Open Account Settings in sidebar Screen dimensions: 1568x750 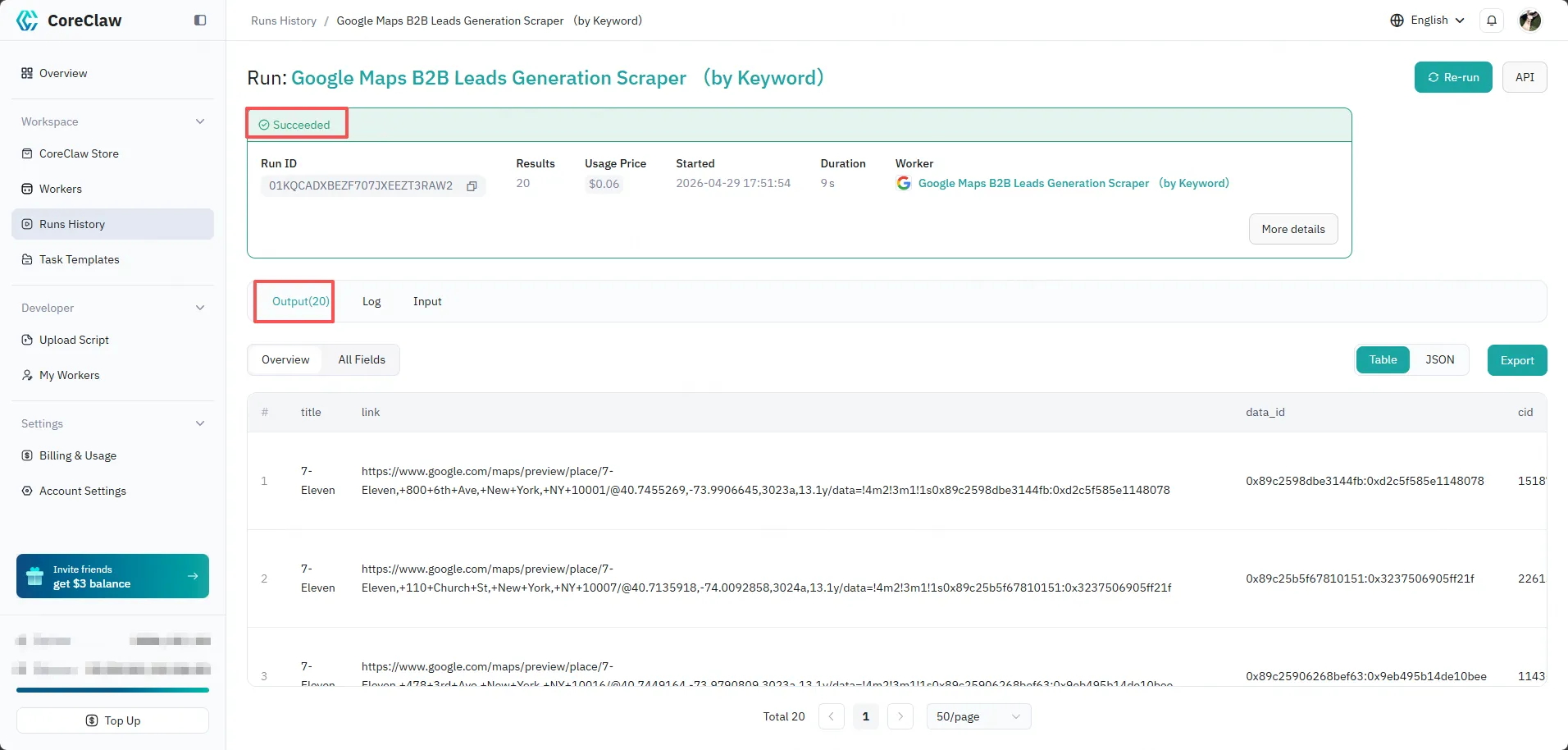point(112,491)
